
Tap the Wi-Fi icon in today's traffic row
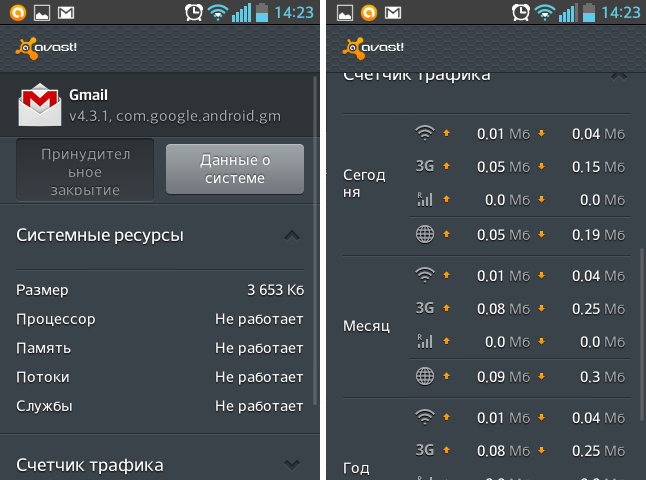click(x=425, y=133)
